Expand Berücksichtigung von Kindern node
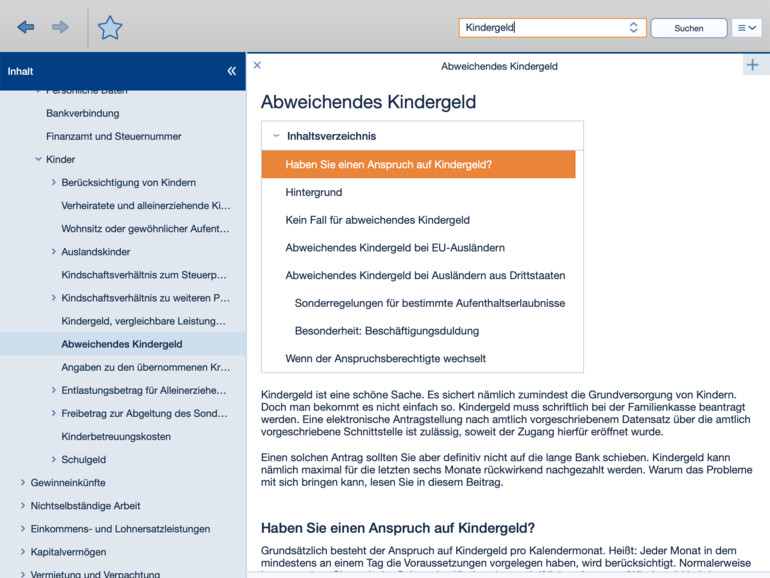 click(54, 182)
